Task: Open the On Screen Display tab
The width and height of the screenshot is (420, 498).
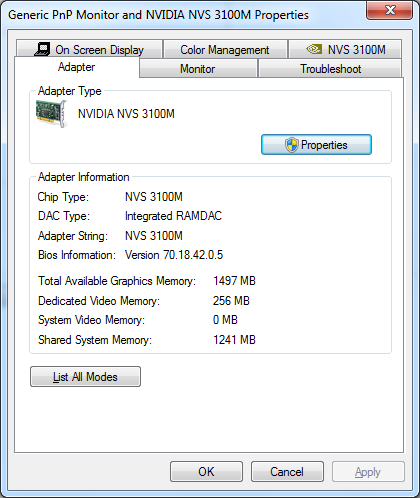Action: (89, 49)
